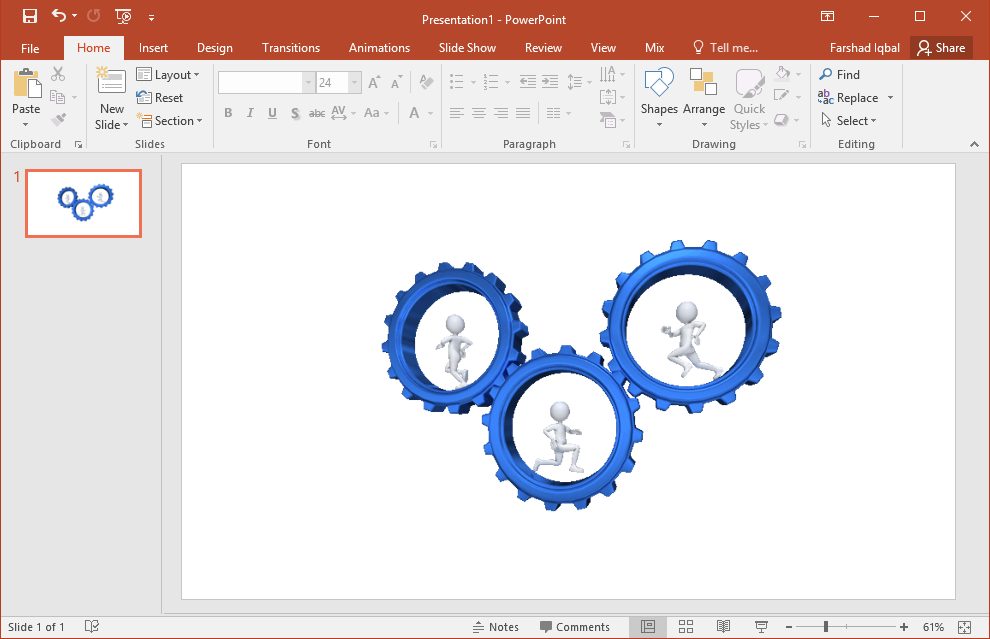Screen dimensions: 990x639
Task: Click the Save icon in title bar
Action: (x=30, y=16)
